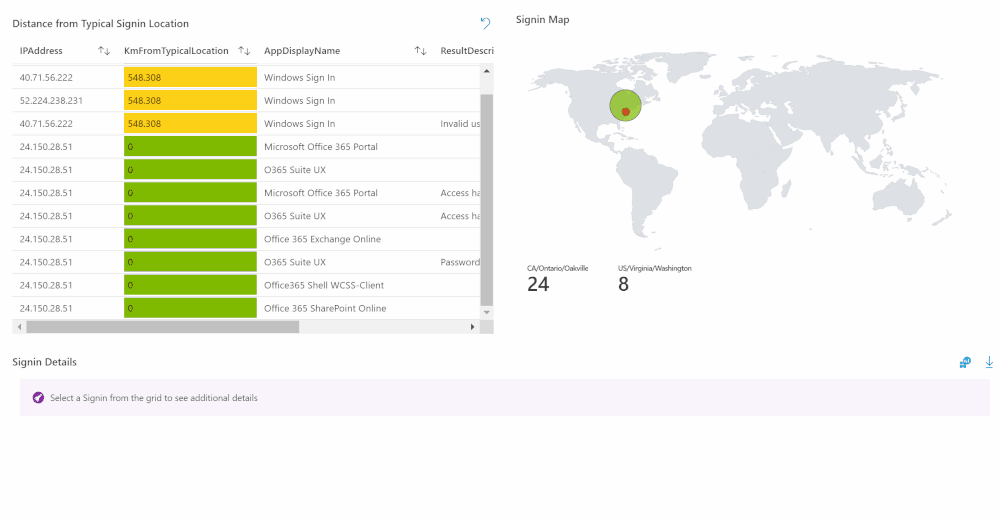Screen dimensions: 999x521
Task: Click the Signin Map title
Action: (543, 20)
